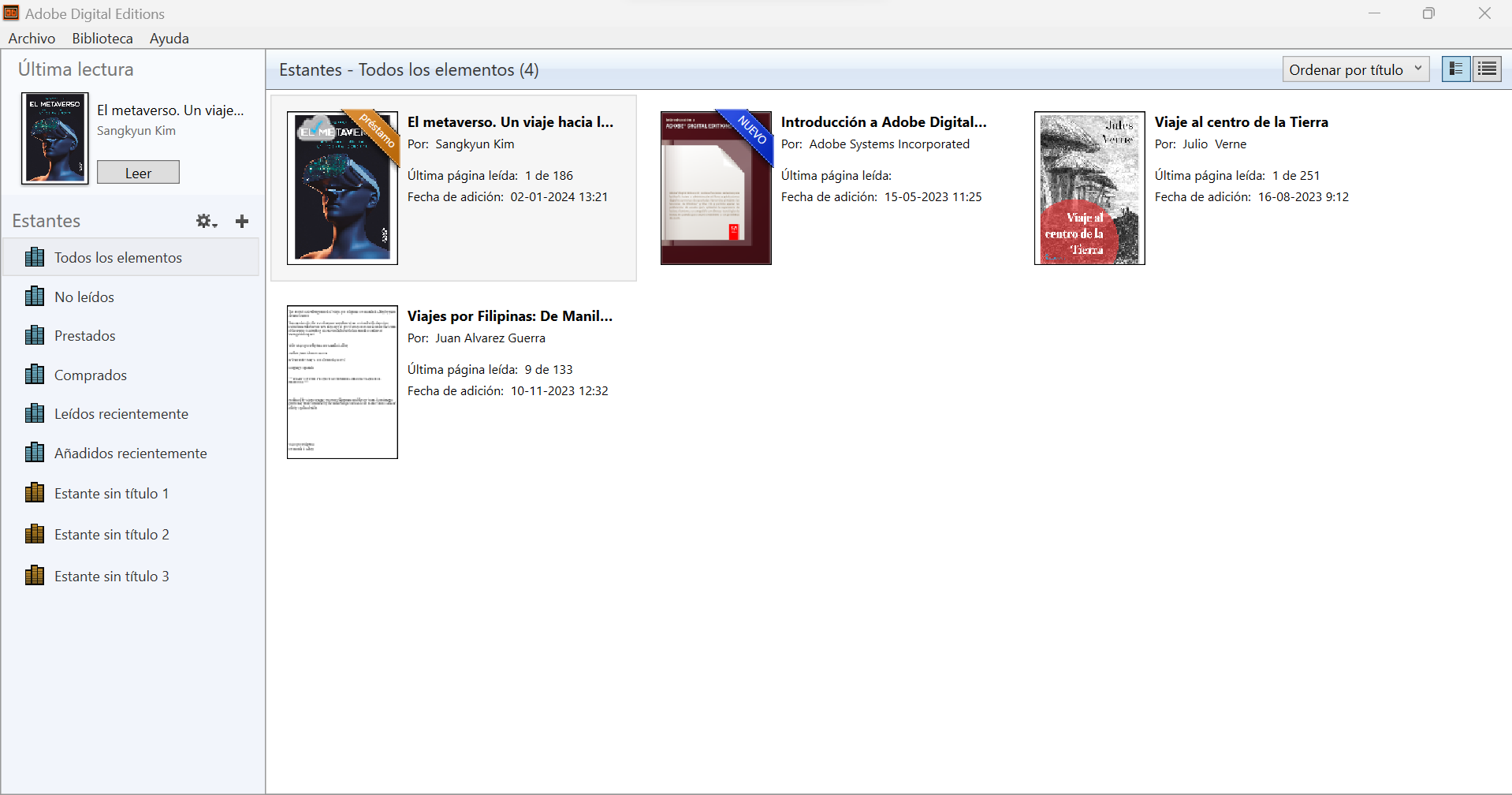Click the text 9 de 133

pyautogui.click(x=549, y=369)
